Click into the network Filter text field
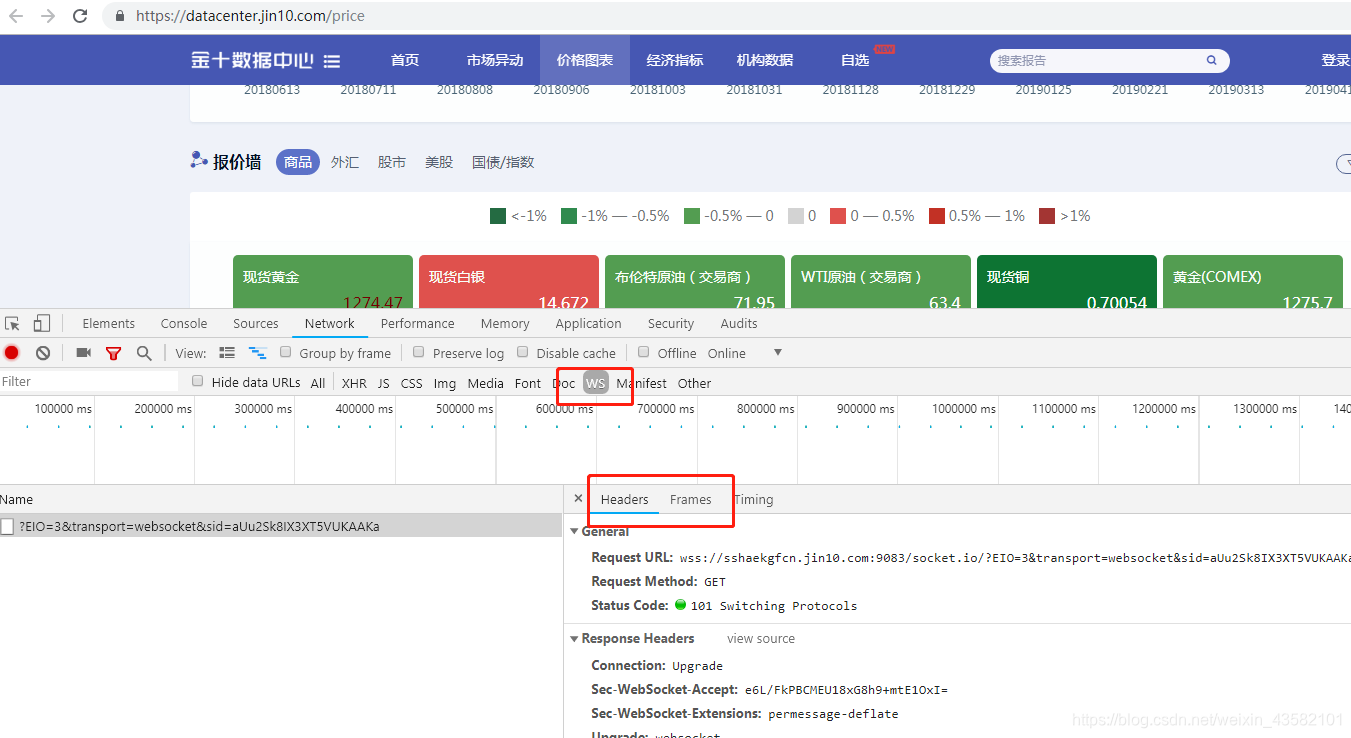Viewport: 1351px width, 738px height. 89,381
